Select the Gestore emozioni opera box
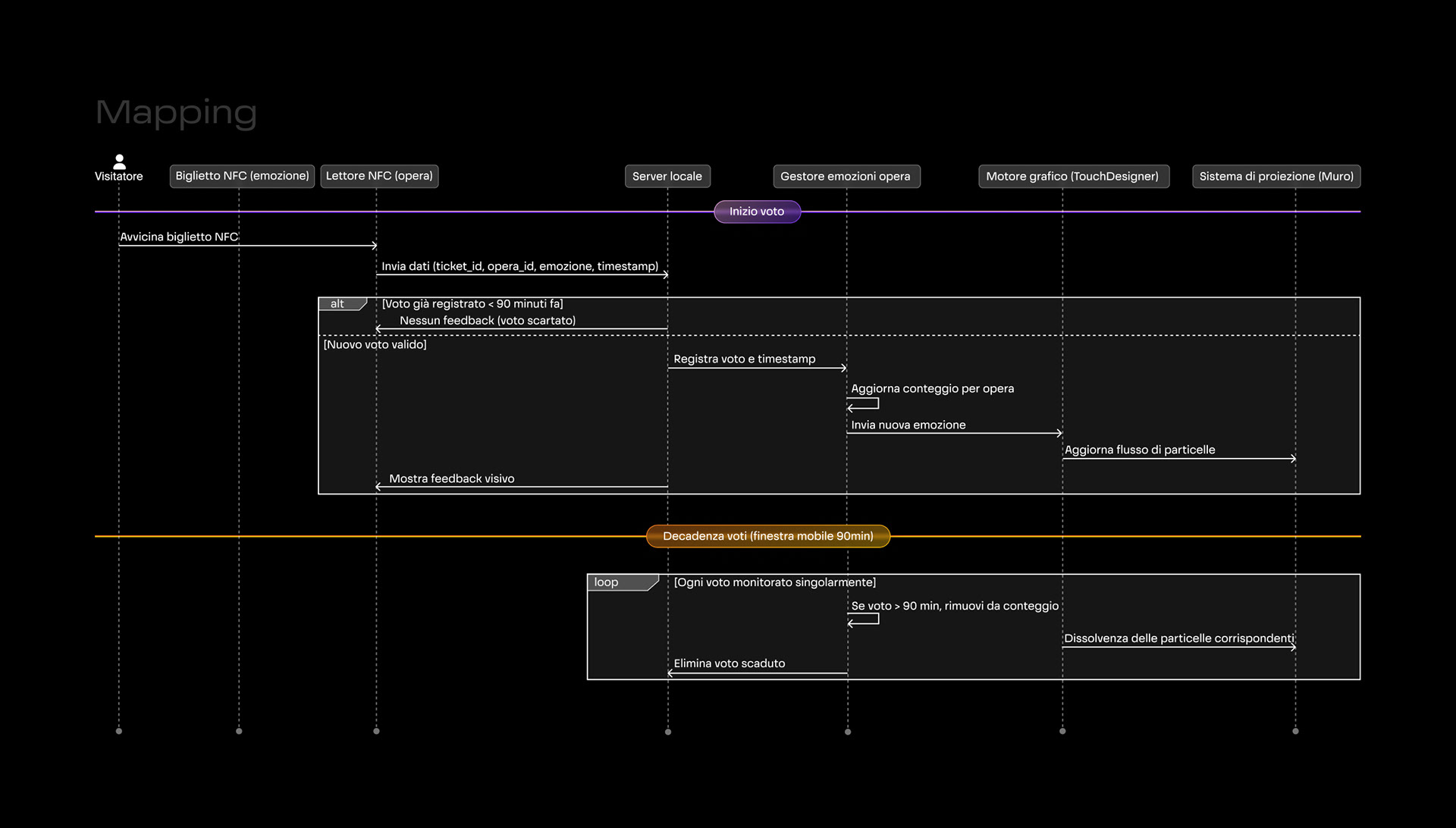The width and height of the screenshot is (1456, 828). (x=846, y=176)
